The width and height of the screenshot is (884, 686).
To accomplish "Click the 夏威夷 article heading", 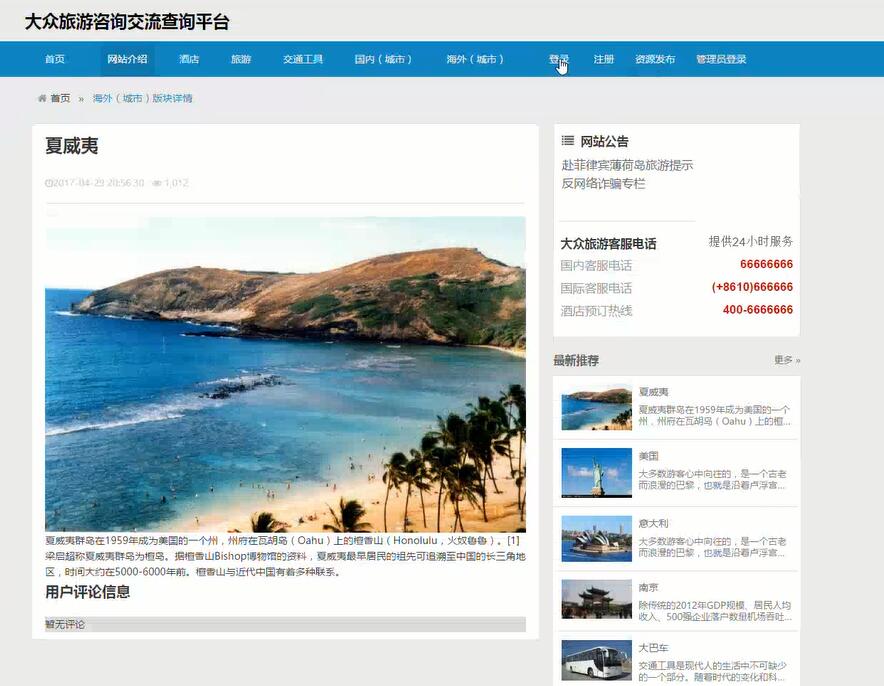I will (x=72, y=146).
